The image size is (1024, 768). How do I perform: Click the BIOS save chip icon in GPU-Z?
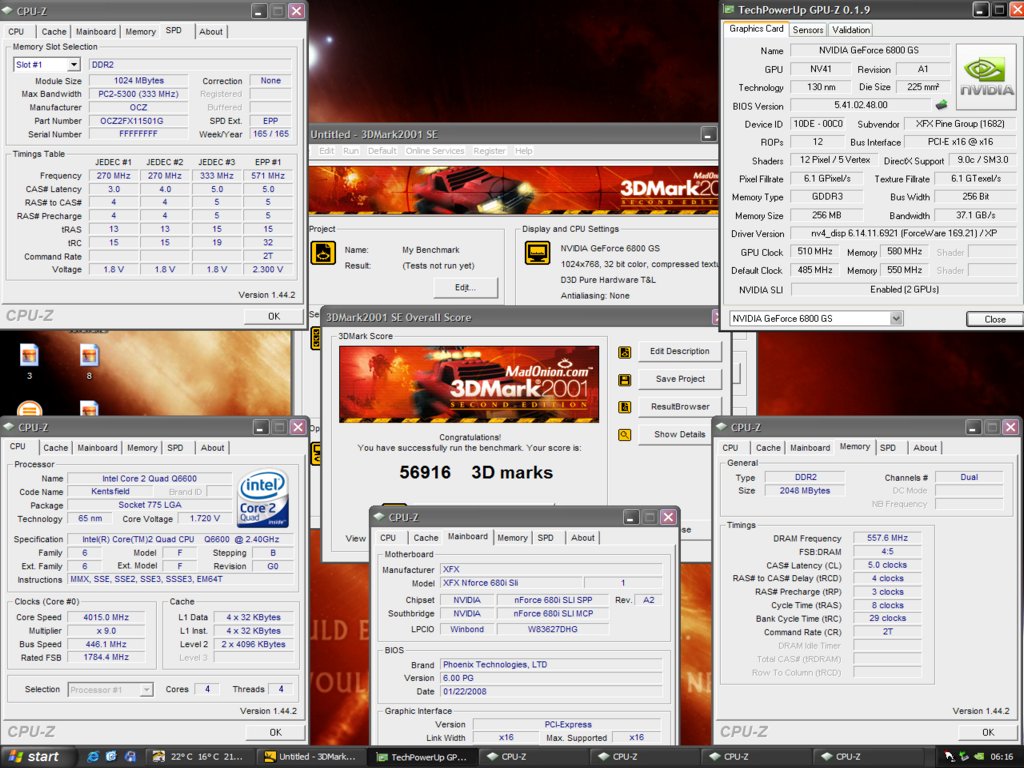click(941, 104)
